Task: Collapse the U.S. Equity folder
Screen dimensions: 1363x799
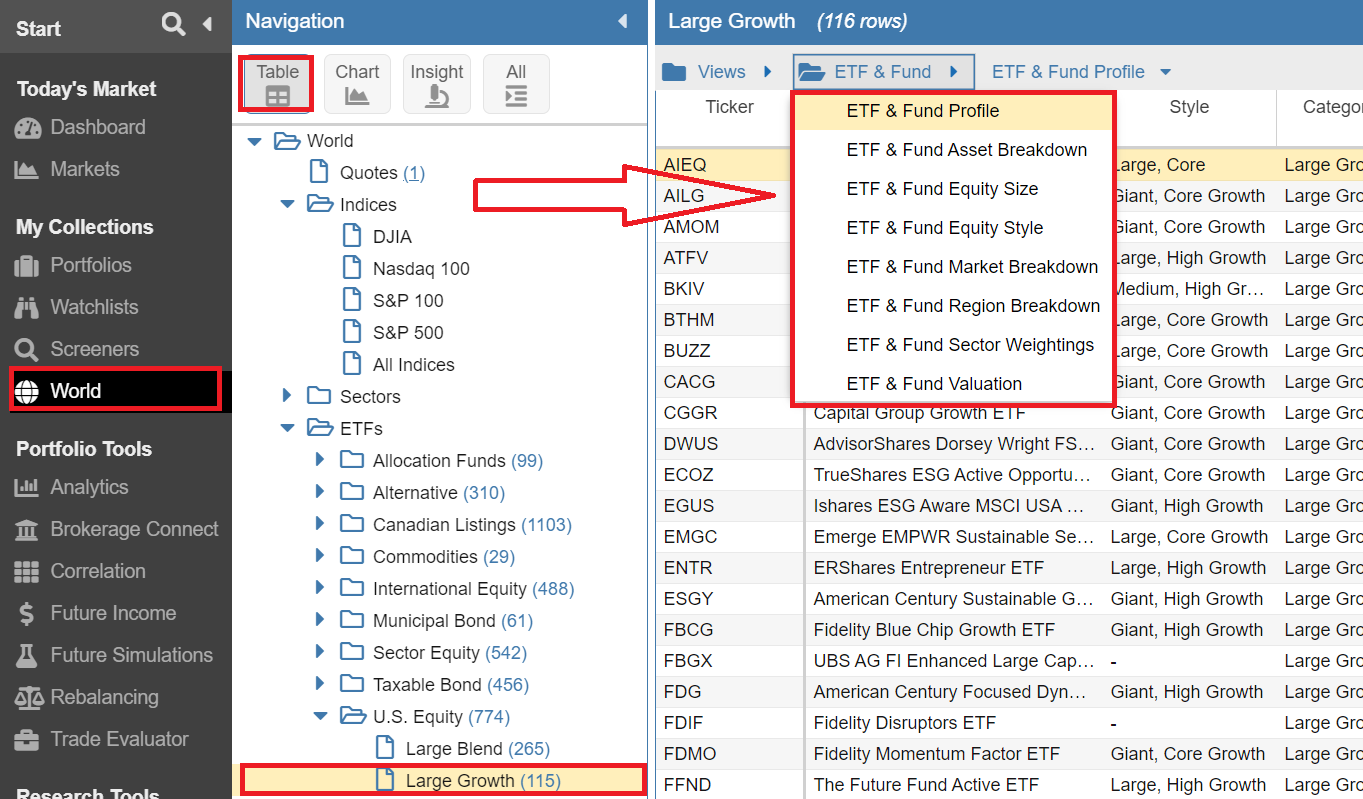Action: (x=320, y=717)
